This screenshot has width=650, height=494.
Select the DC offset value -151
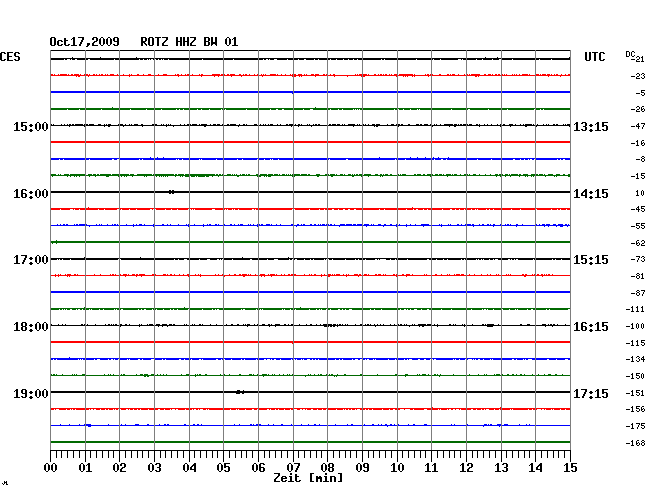tap(635, 393)
